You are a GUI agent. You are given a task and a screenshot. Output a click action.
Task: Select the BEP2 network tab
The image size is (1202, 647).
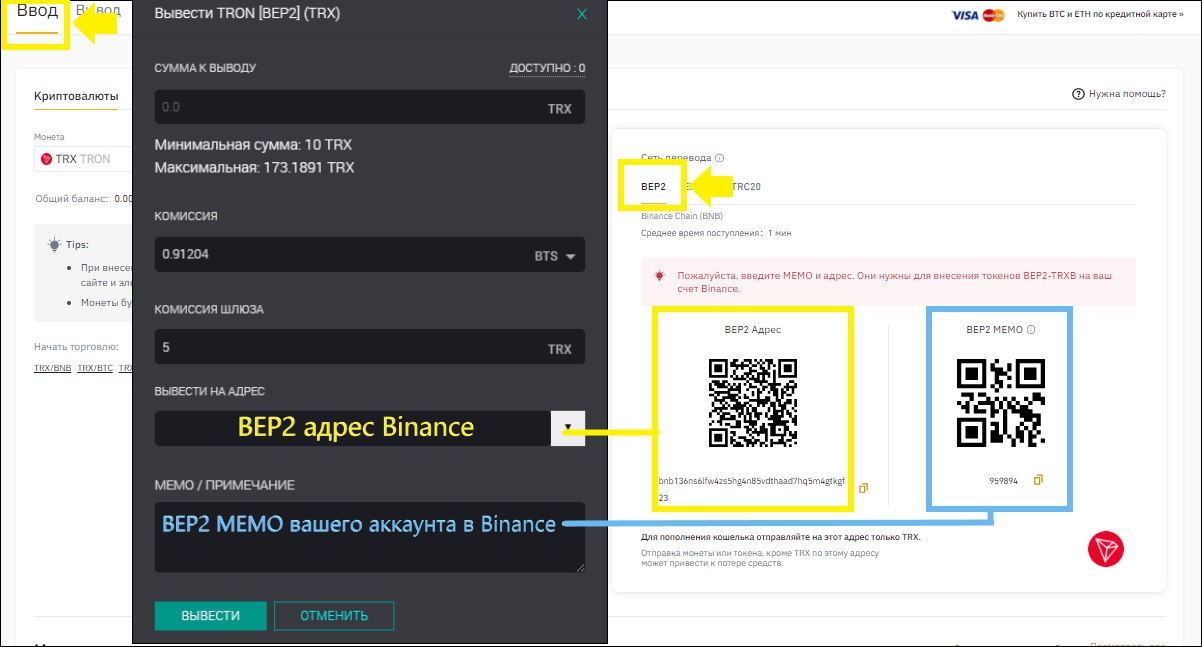coord(653,186)
